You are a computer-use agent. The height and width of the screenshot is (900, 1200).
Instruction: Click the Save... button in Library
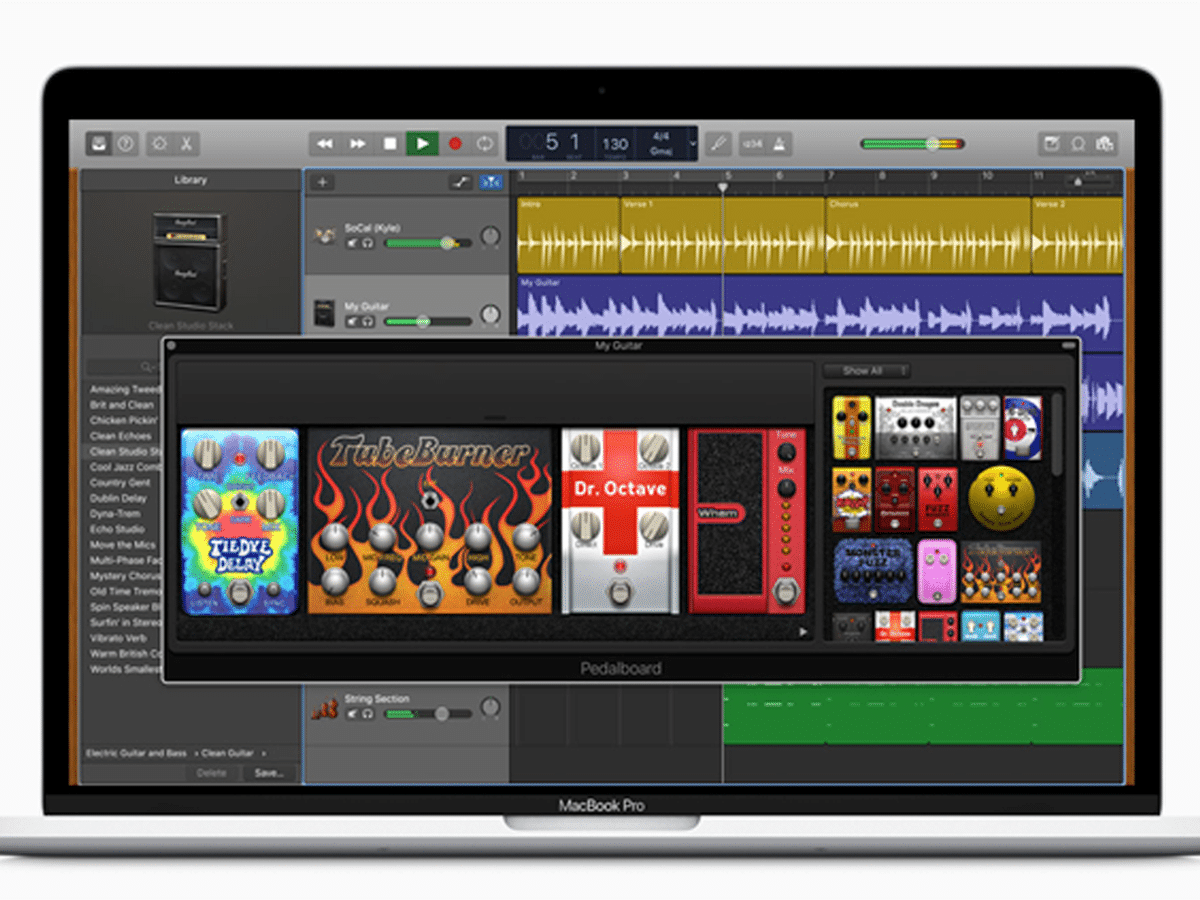coord(268,773)
